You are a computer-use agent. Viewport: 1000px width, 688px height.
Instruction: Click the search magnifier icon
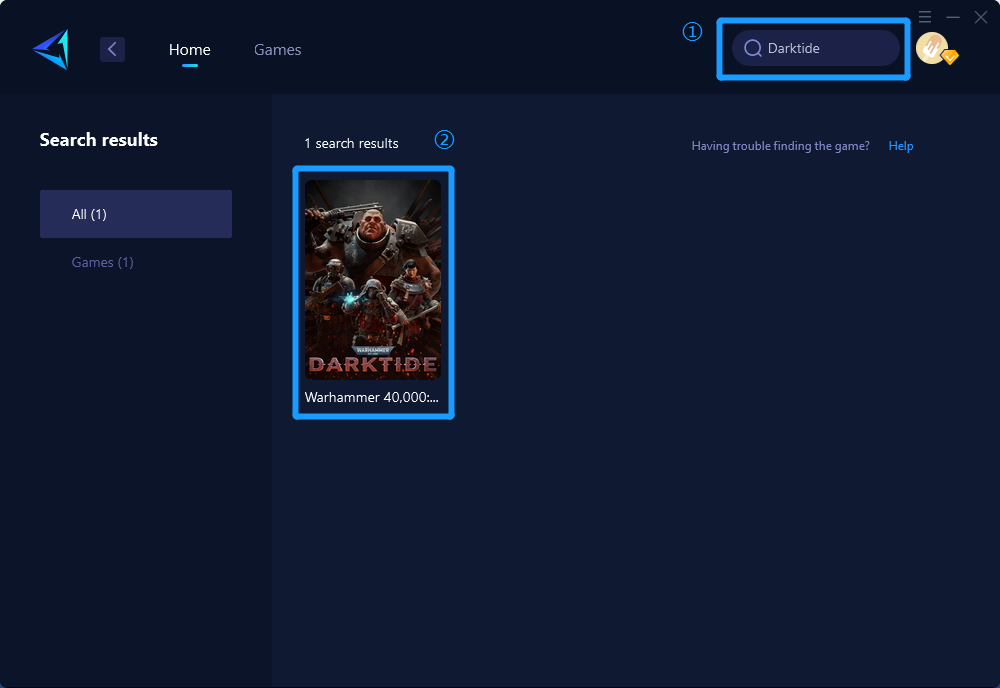click(753, 48)
